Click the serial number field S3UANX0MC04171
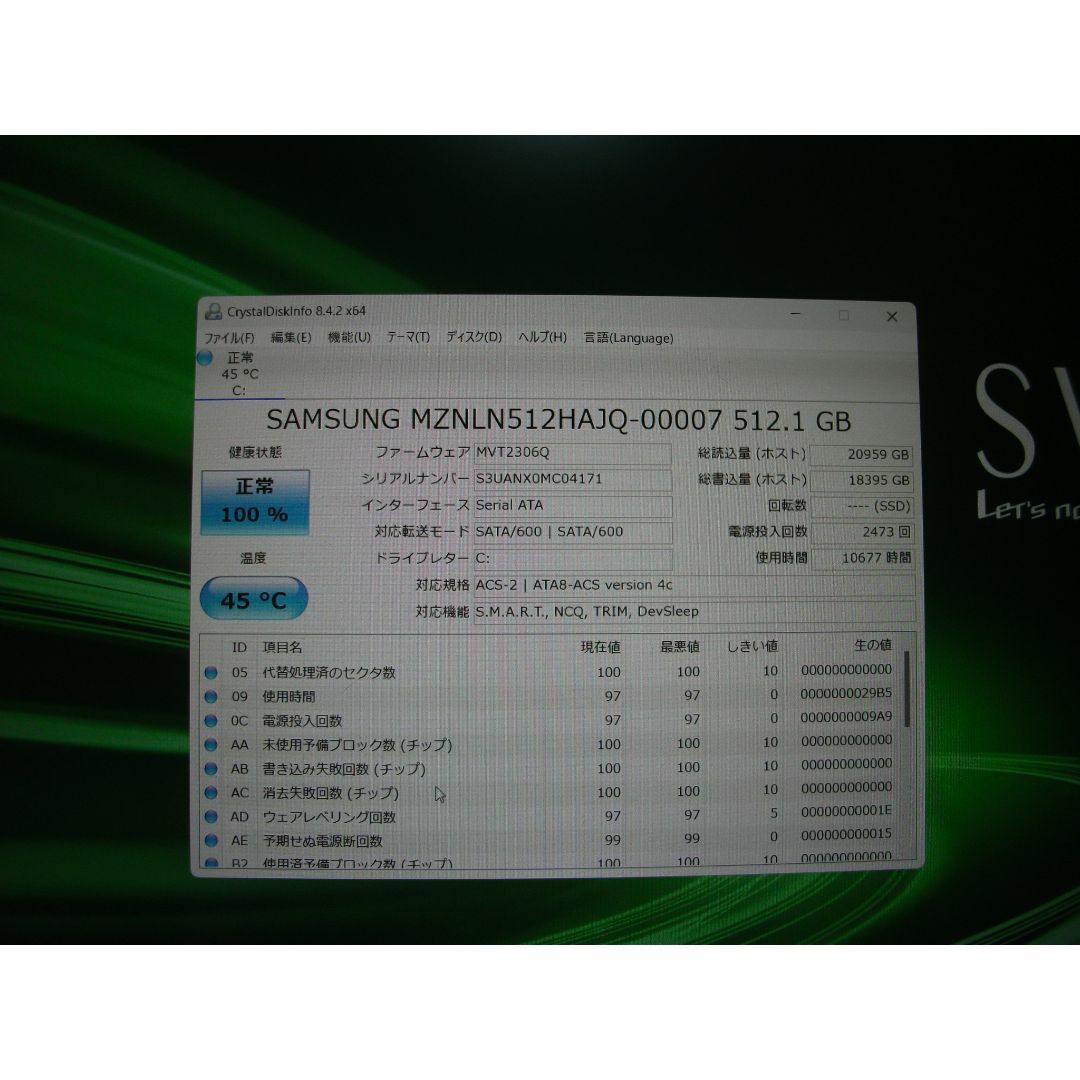The height and width of the screenshot is (1080, 1080). 572,479
